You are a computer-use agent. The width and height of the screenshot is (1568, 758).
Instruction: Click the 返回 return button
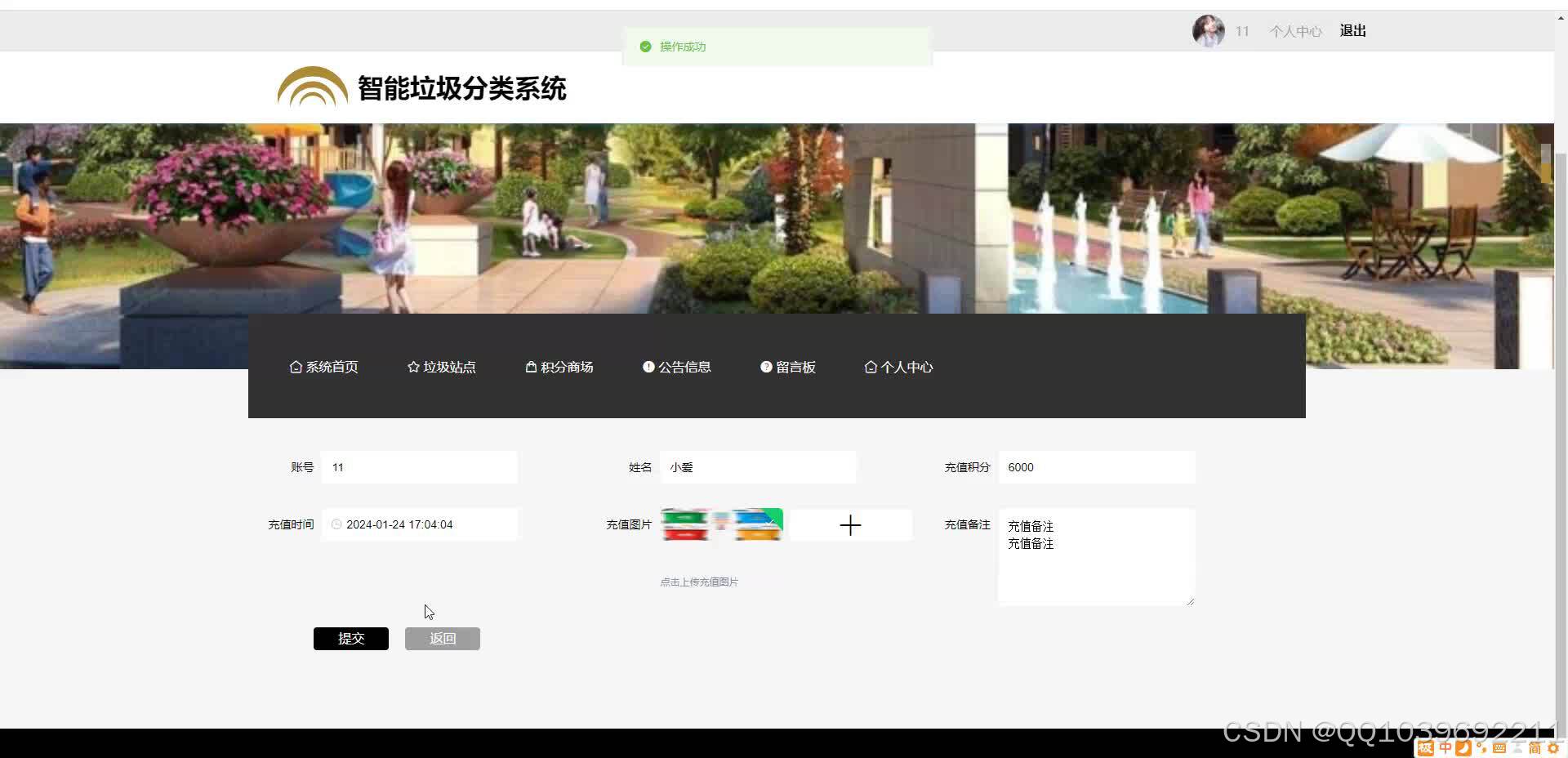click(442, 638)
